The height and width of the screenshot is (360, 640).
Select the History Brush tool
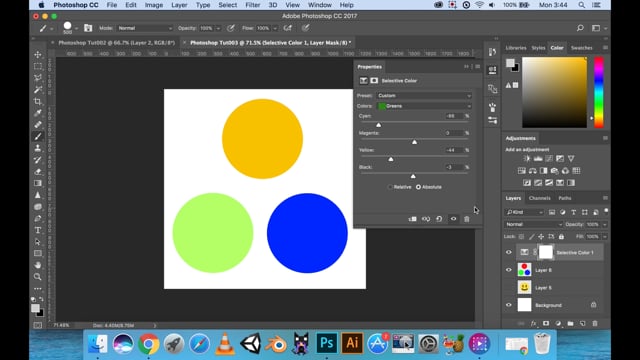(38, 160)
